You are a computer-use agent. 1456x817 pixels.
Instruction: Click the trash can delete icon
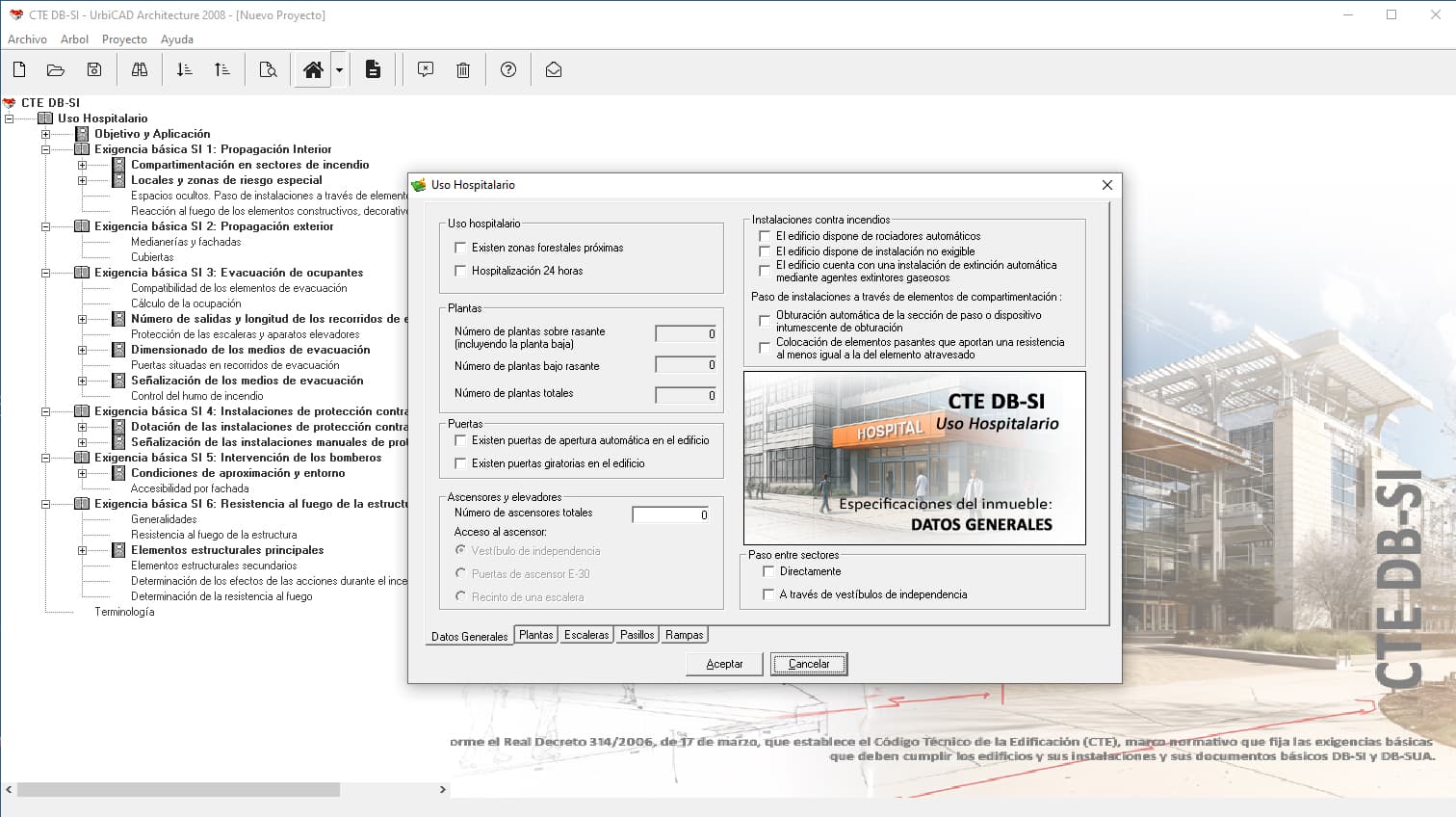463,69
